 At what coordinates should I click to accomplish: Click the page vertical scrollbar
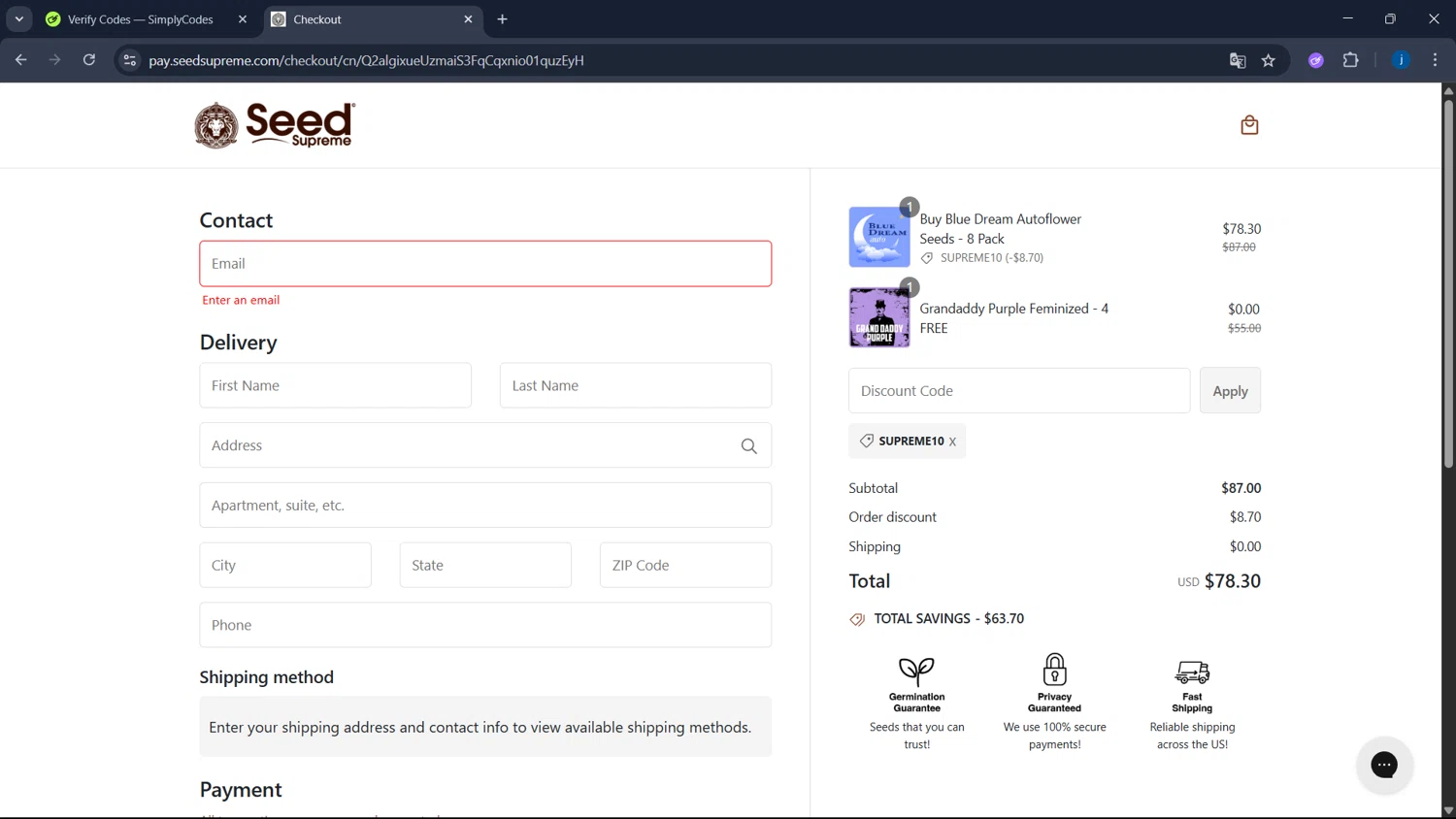tap(1448, 285)
